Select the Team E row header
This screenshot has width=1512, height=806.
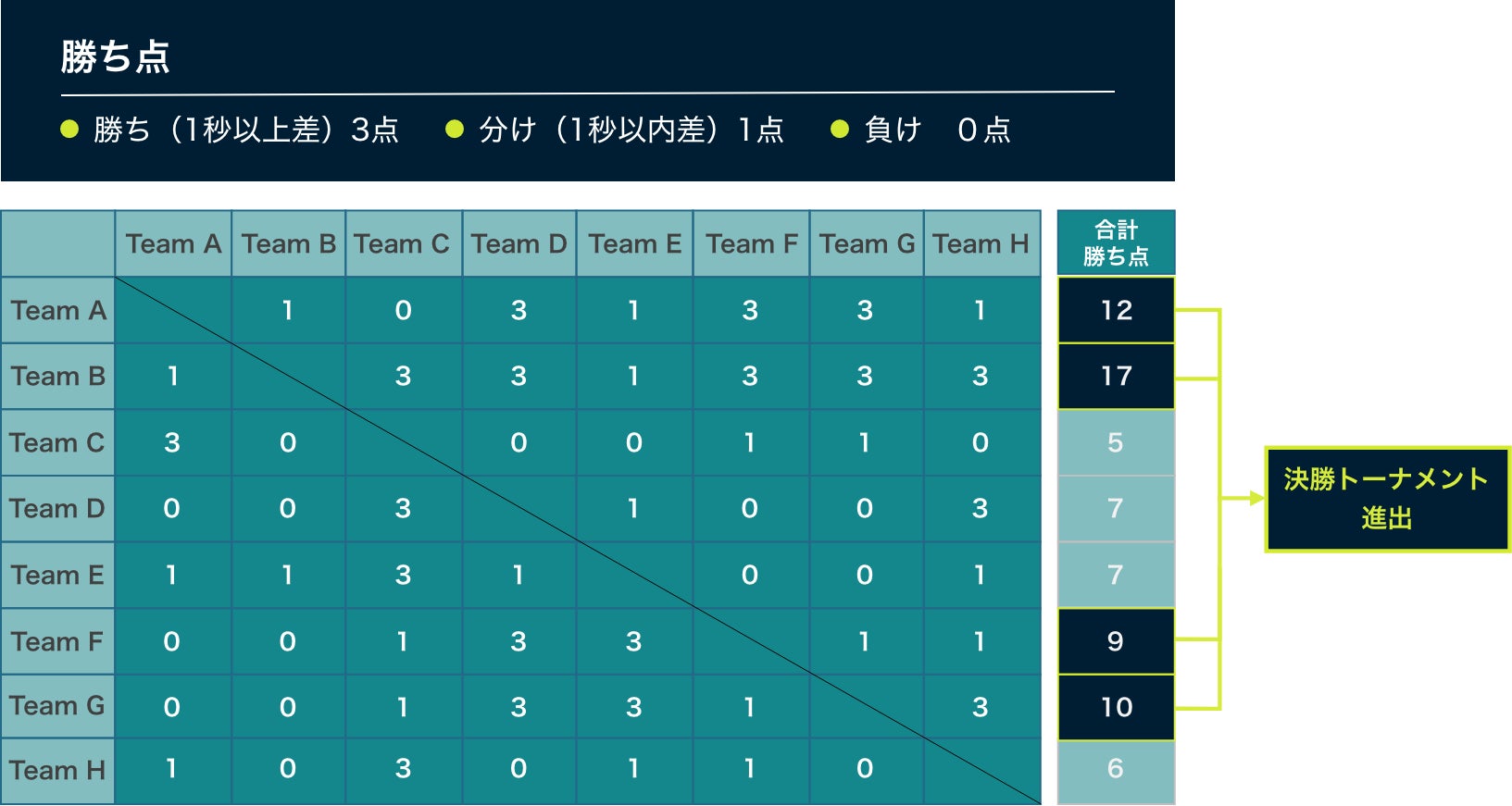[x=57, y=576]
